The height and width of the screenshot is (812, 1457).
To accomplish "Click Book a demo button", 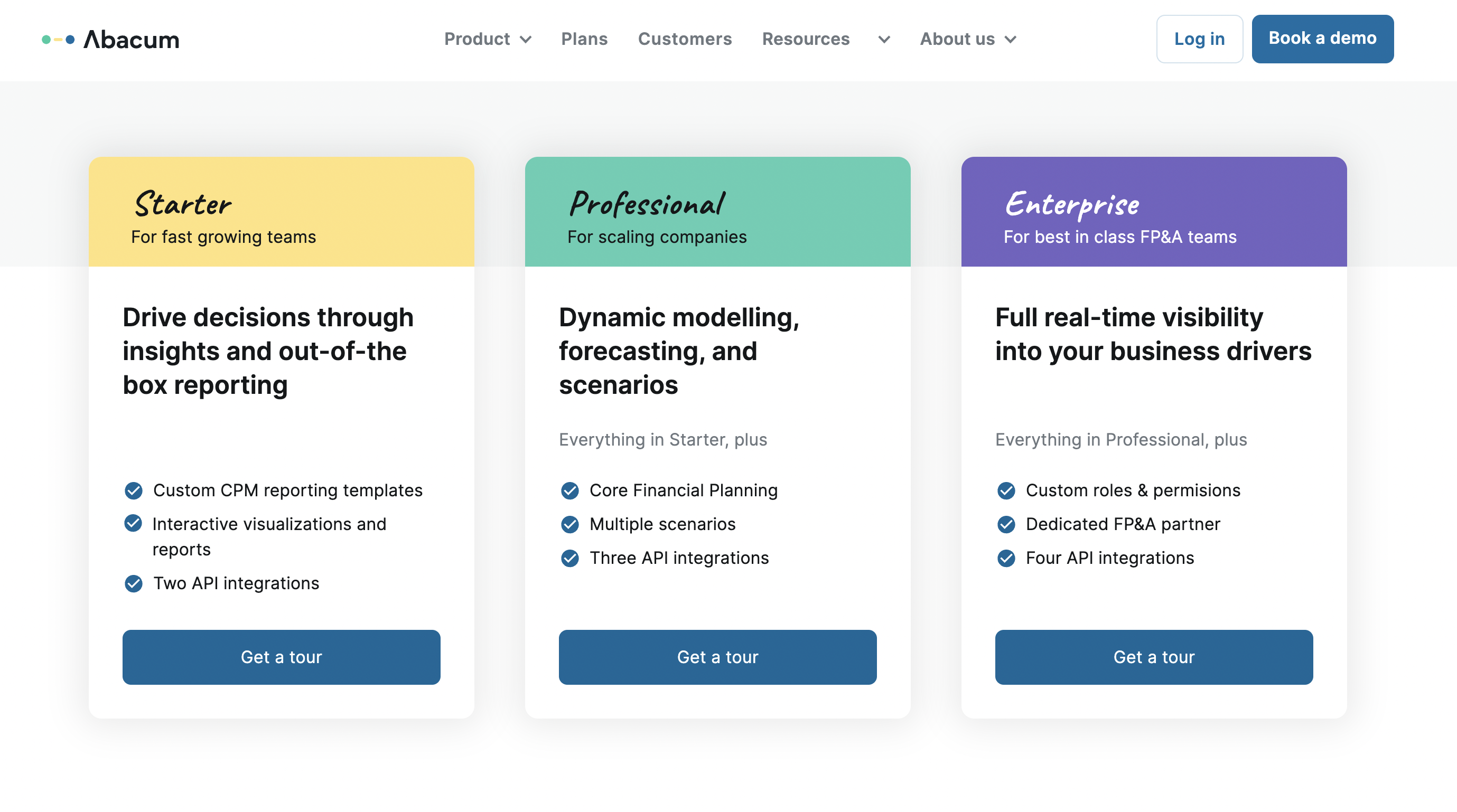I will point(1322,39).
